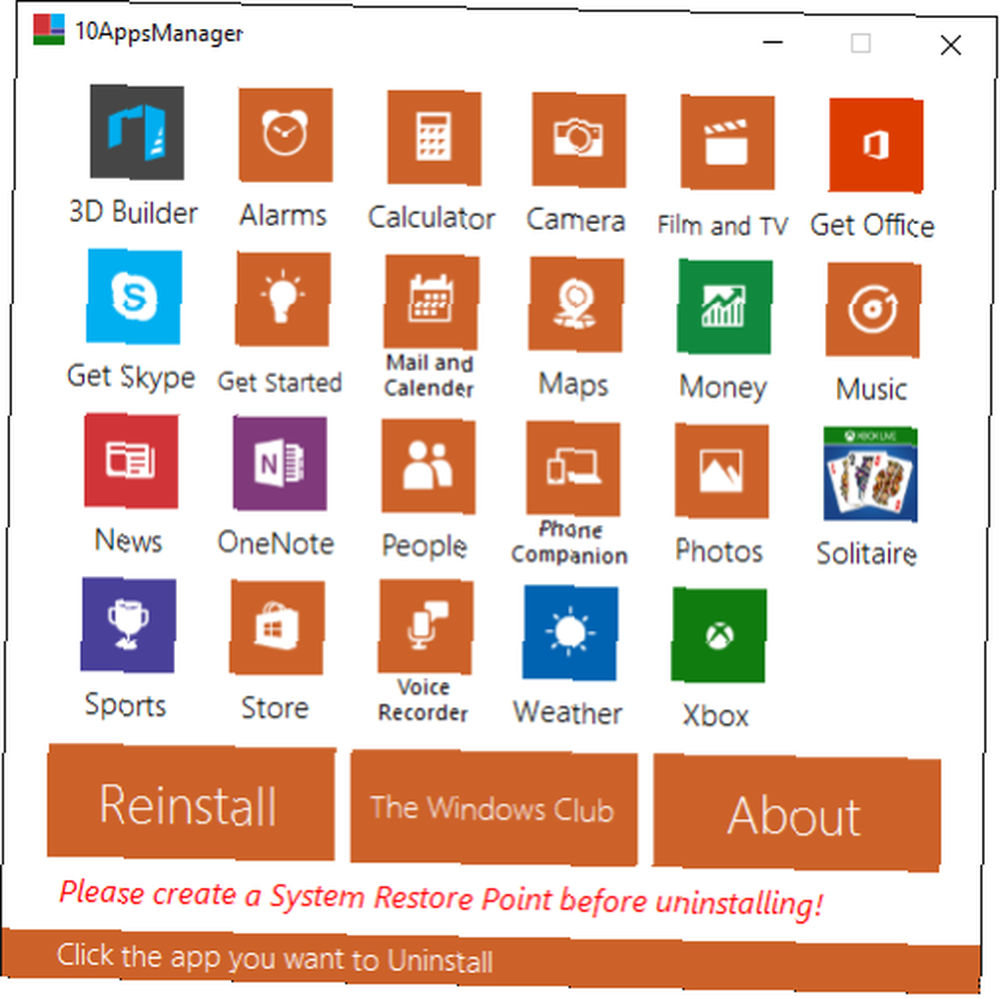Select the Photos app icon
The image size is (1000, 998).
pyautogui.click(x=721, y=471)
